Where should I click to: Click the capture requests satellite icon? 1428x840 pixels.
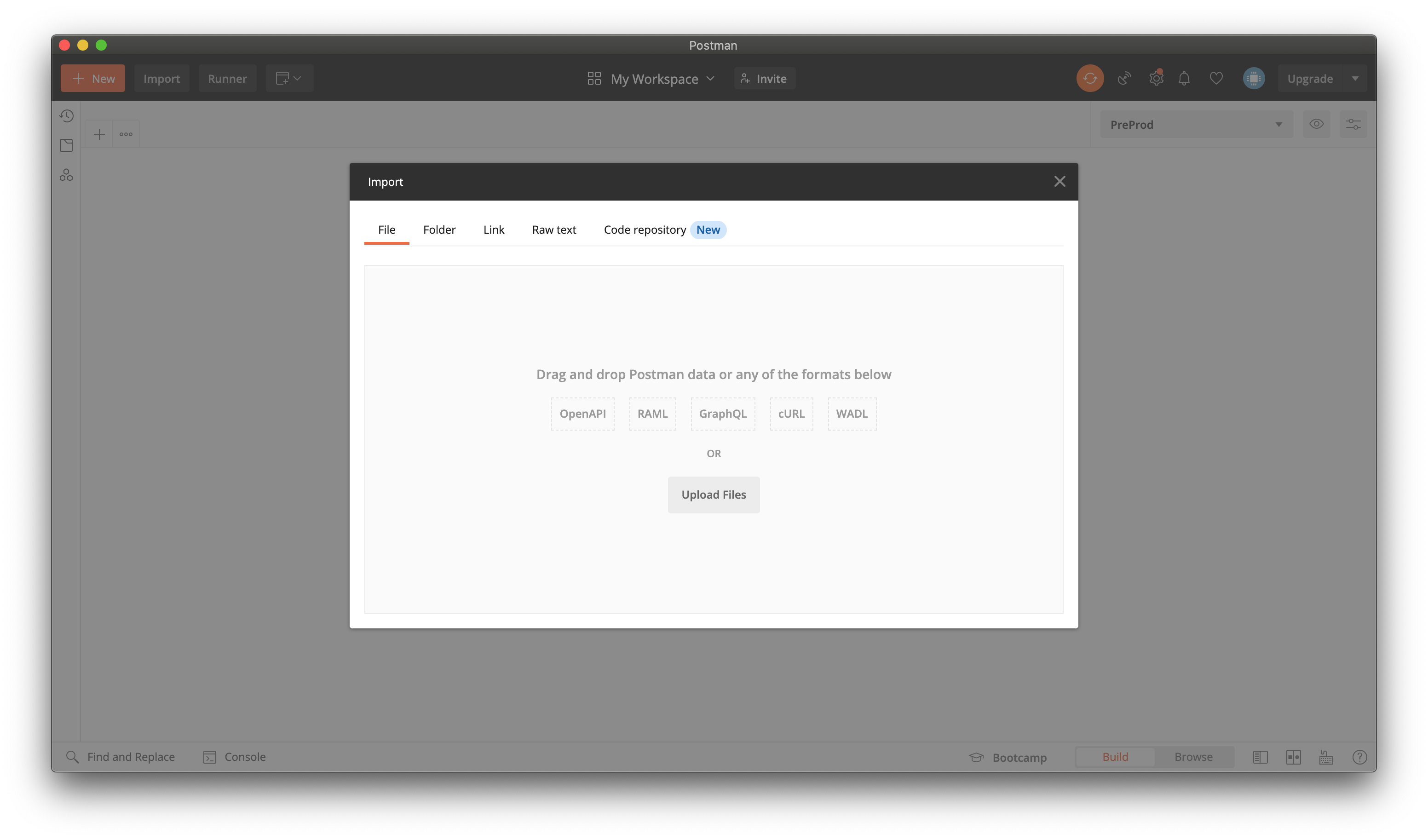[1124, 79]
